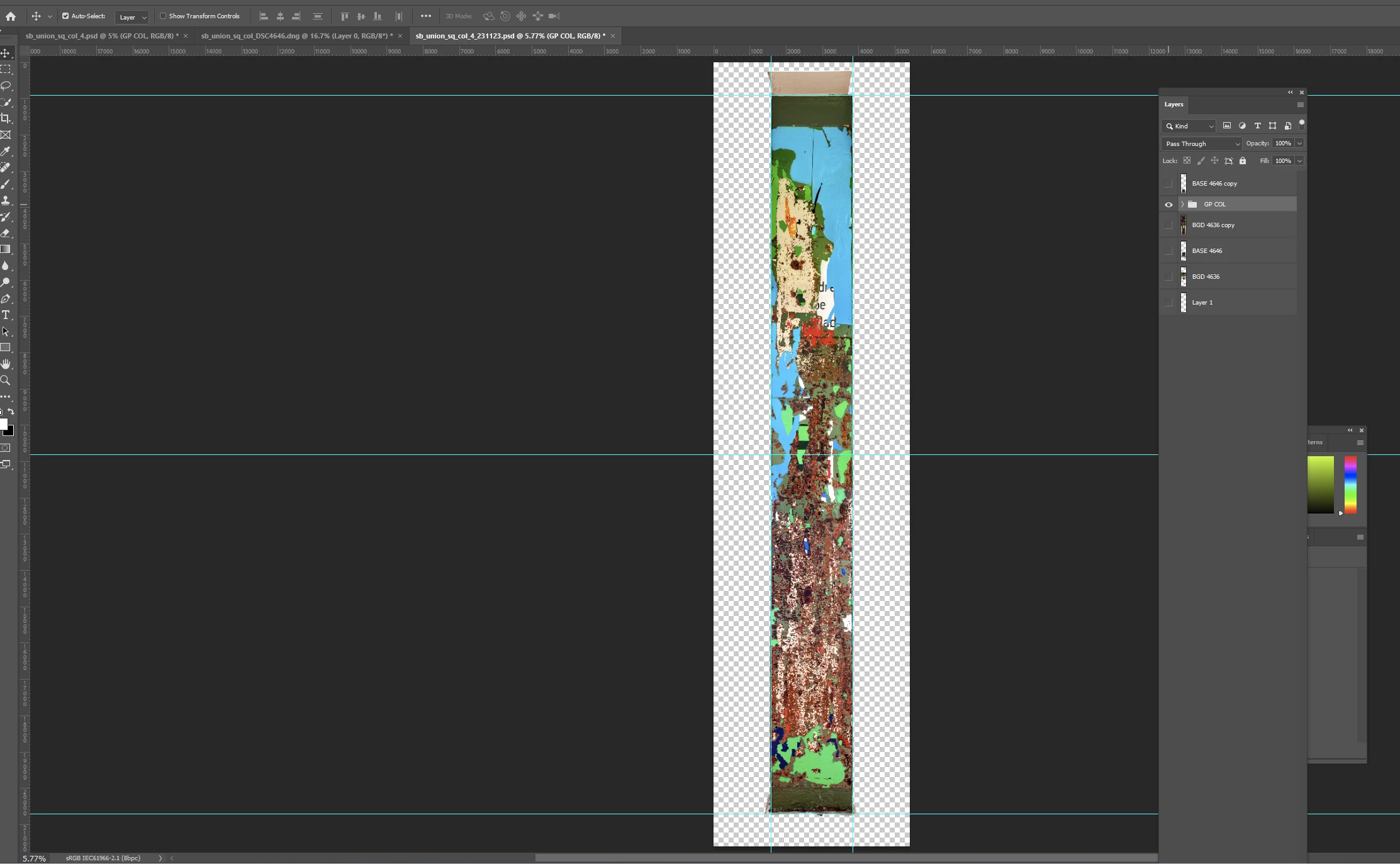Select the Hand tool
This screenshot has width=1400, height=864.
(6, 364)
